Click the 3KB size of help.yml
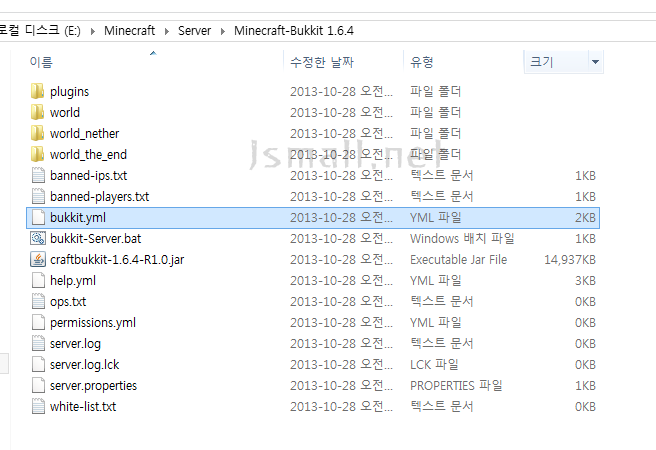Screen dimensions: 656x450 click(x=585, y=280)
